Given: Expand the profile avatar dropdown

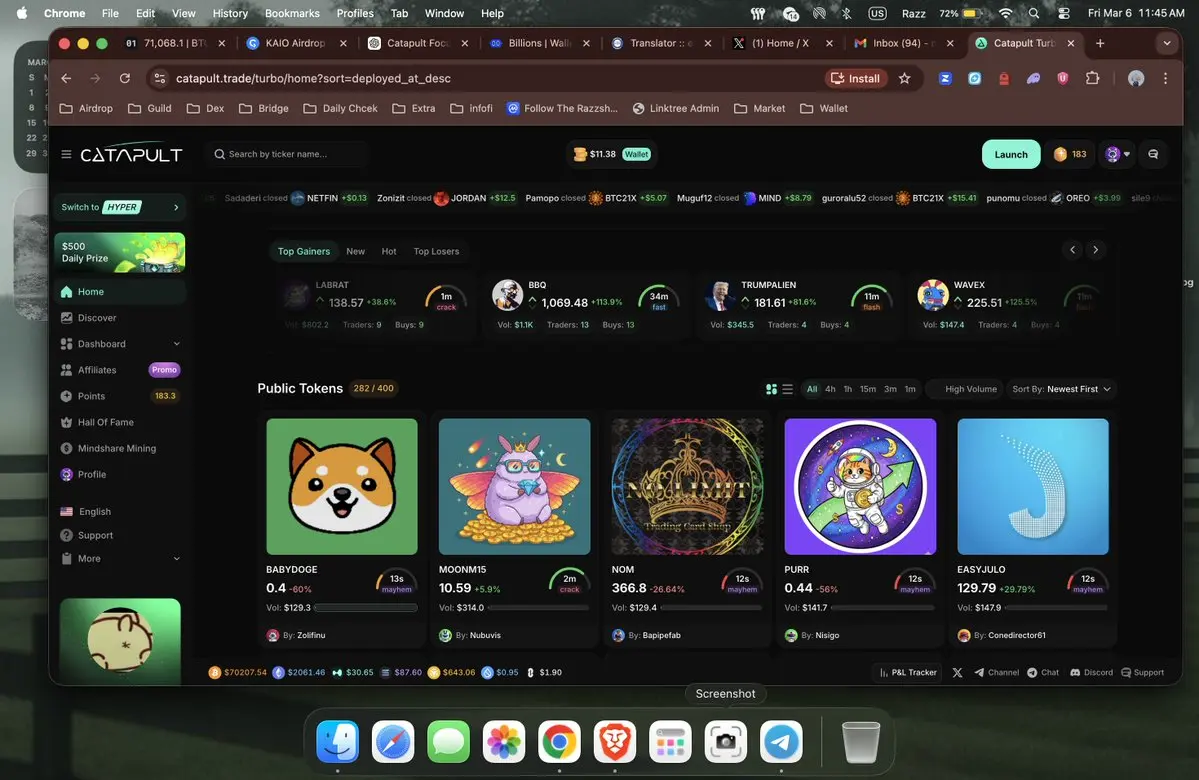Looking at the screenshot, I should pos(1117,154).
